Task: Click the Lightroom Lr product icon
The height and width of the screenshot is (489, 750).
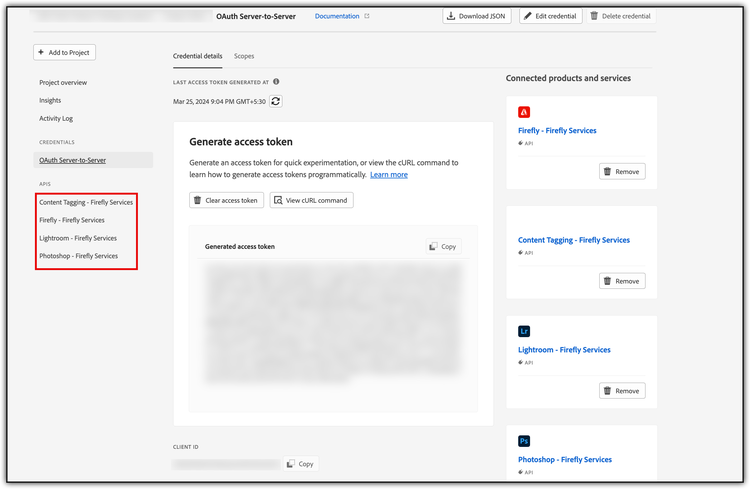Action: (x=524, y=331)
